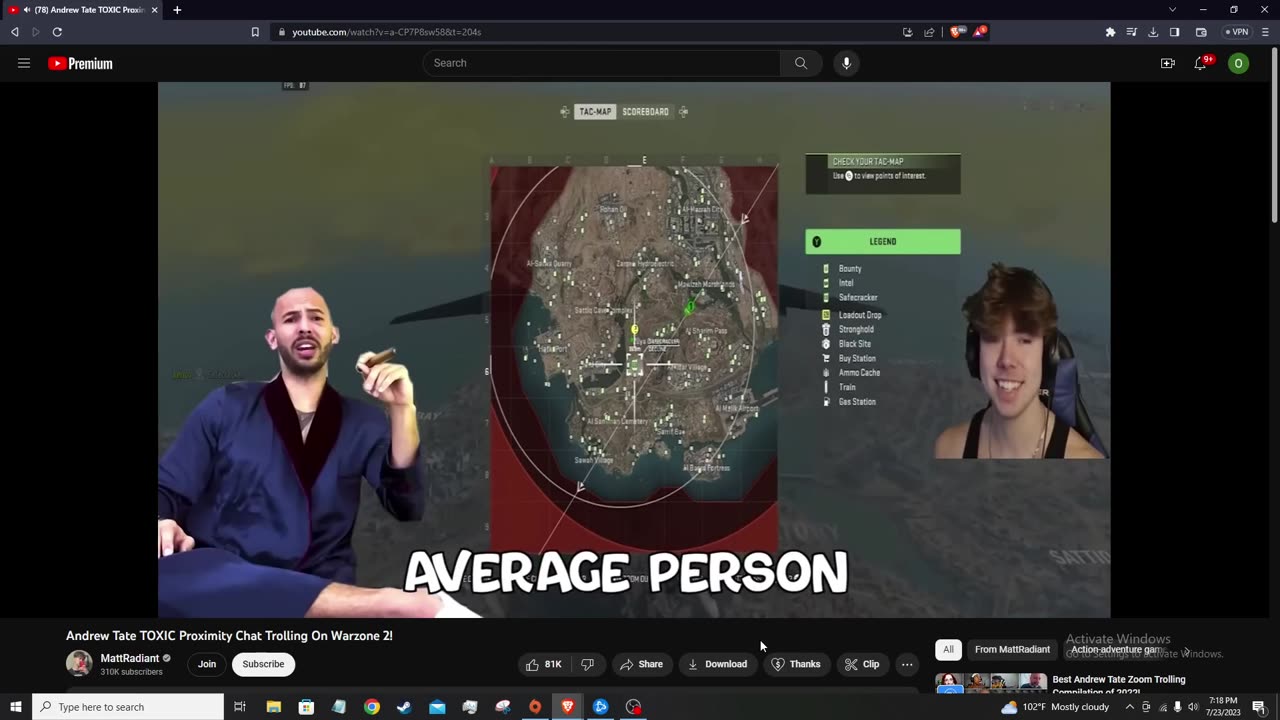Install app icon in address bar
Screen dimensions: 1280x720
pyautogui.click(x=907, y=32)
